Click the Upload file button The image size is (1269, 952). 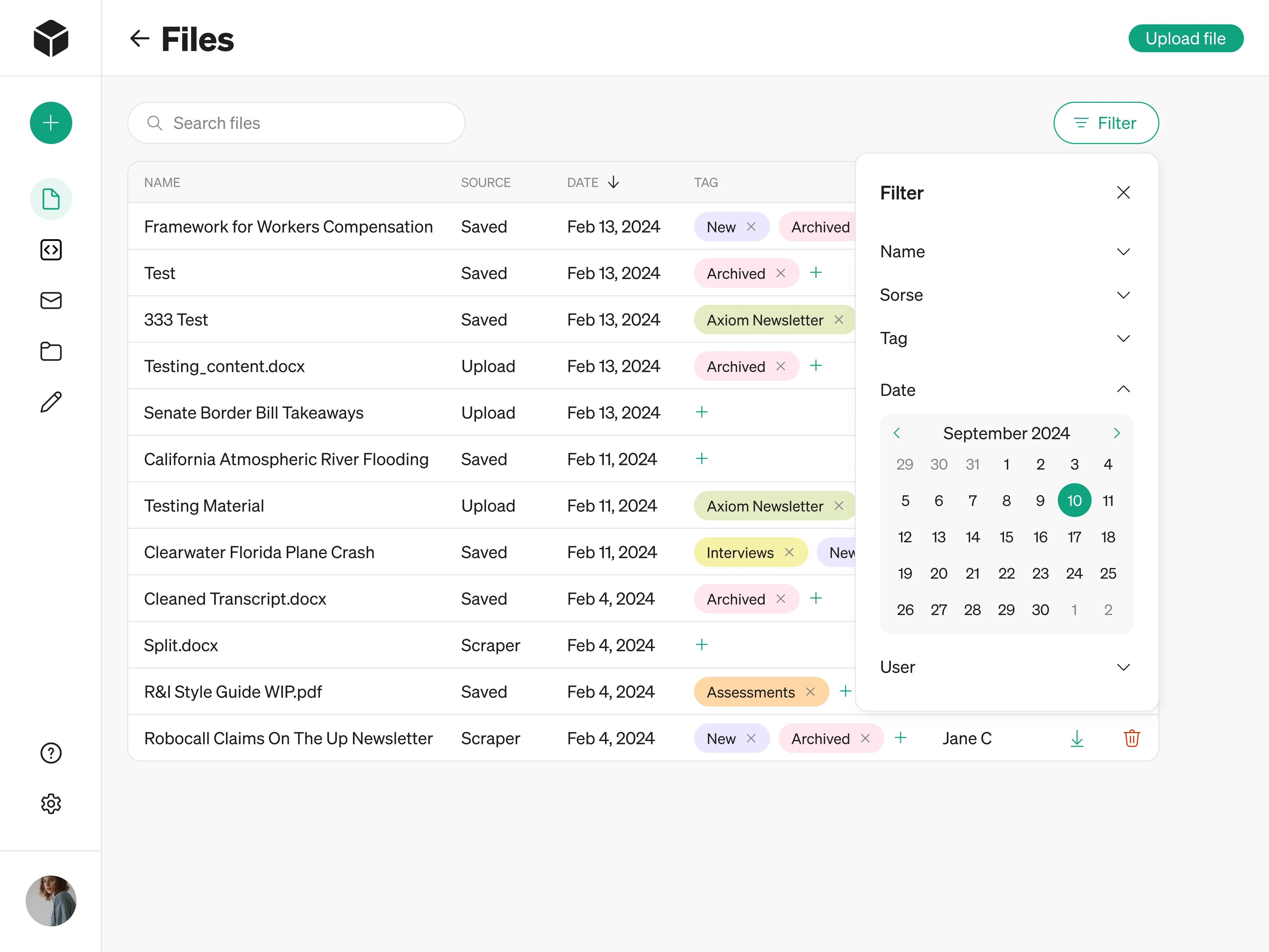click(x=1186, y=38)
